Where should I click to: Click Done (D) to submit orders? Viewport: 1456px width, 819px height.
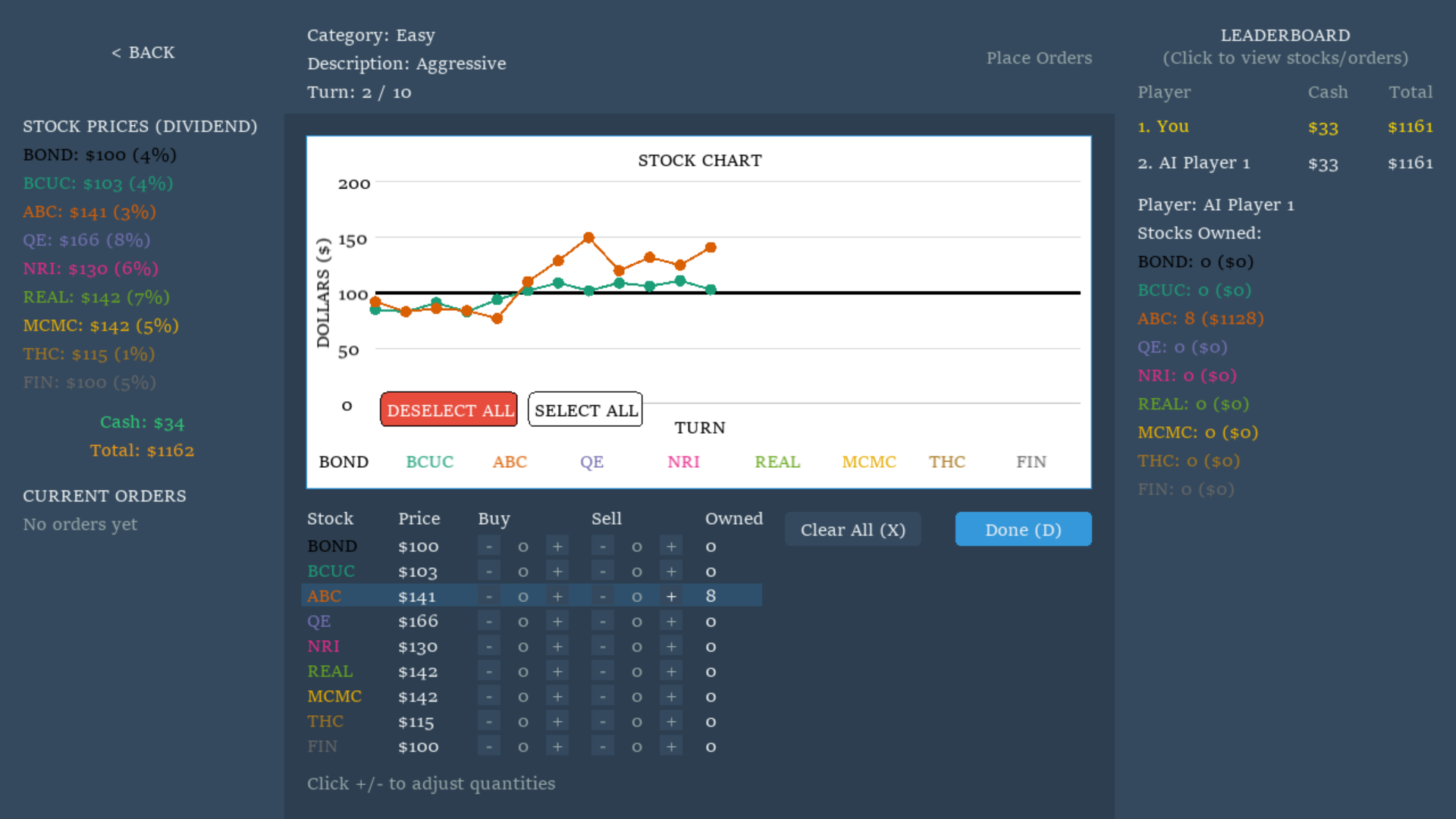pos(1023,529)
